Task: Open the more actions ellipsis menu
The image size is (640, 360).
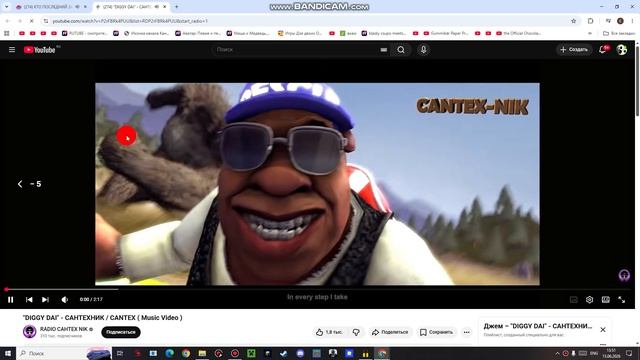Action: pyautogui.click(x=467, y=332)
